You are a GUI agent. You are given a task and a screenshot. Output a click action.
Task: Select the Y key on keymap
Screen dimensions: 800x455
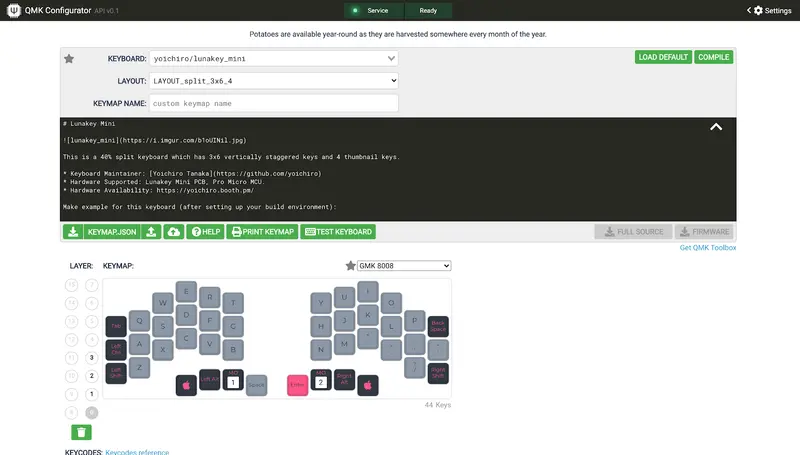point(321,303)
